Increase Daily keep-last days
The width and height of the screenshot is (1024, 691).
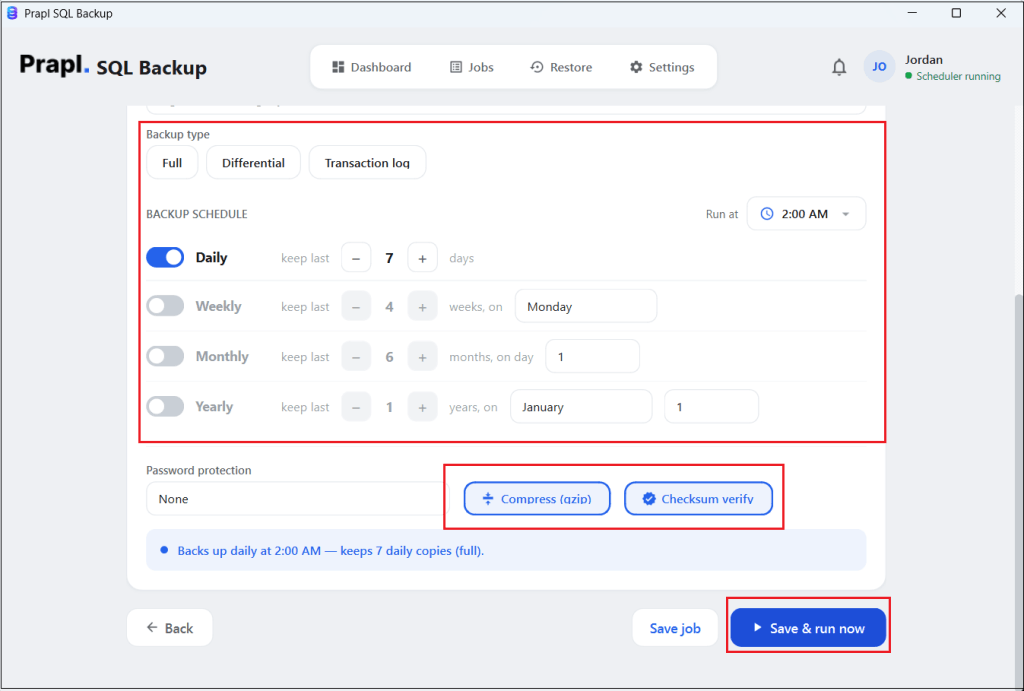tap(423, 258)
